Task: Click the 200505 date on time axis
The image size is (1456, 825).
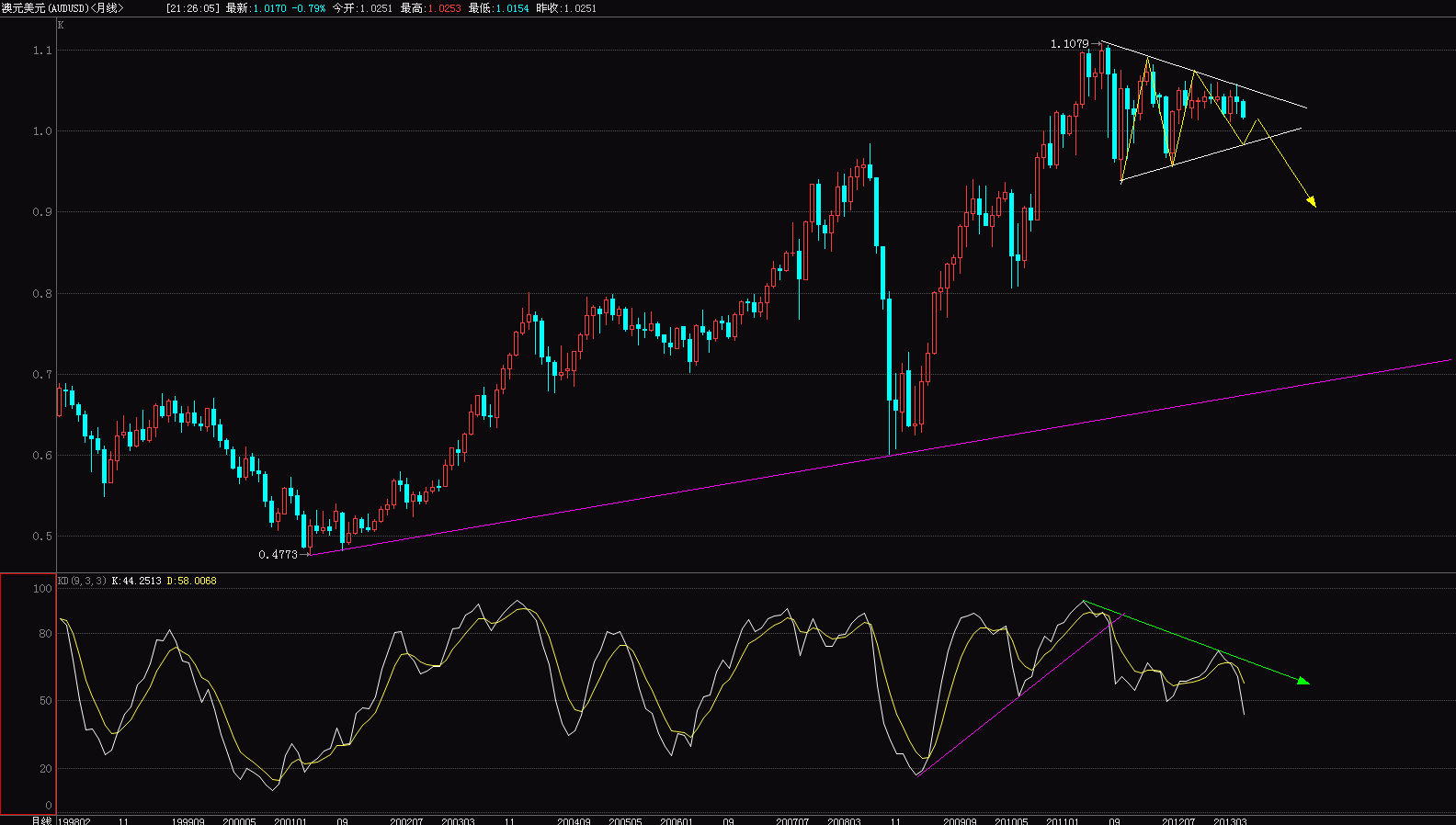Action: [625, 820]
